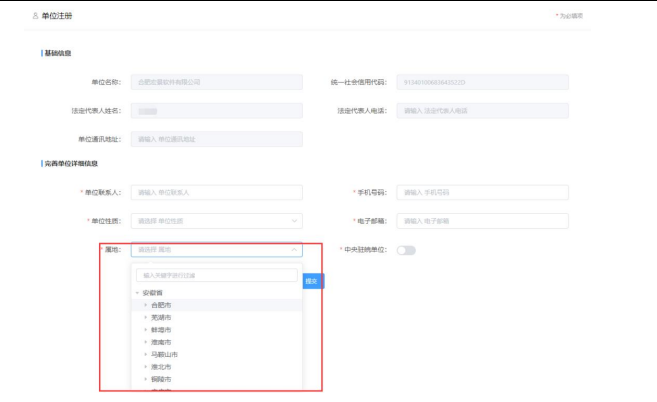
Task: Collapse the 属地 dropdown using its arrow
Action: point(294,250)
